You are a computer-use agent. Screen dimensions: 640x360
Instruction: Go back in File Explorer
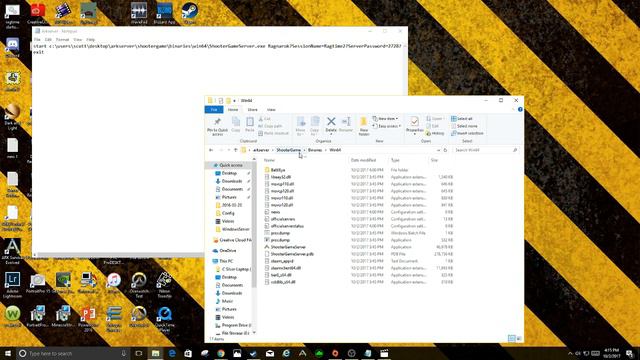pos(211,150)
